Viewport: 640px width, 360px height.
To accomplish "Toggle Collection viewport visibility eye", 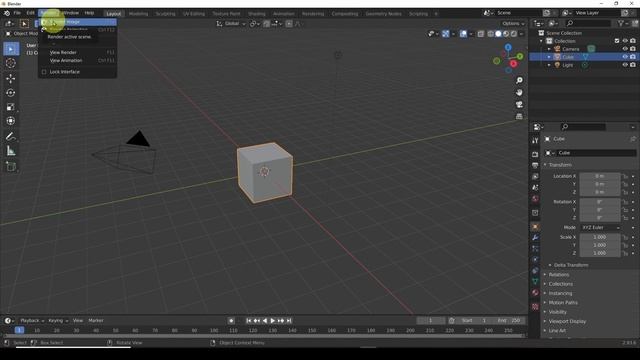I will click(625, 41).
